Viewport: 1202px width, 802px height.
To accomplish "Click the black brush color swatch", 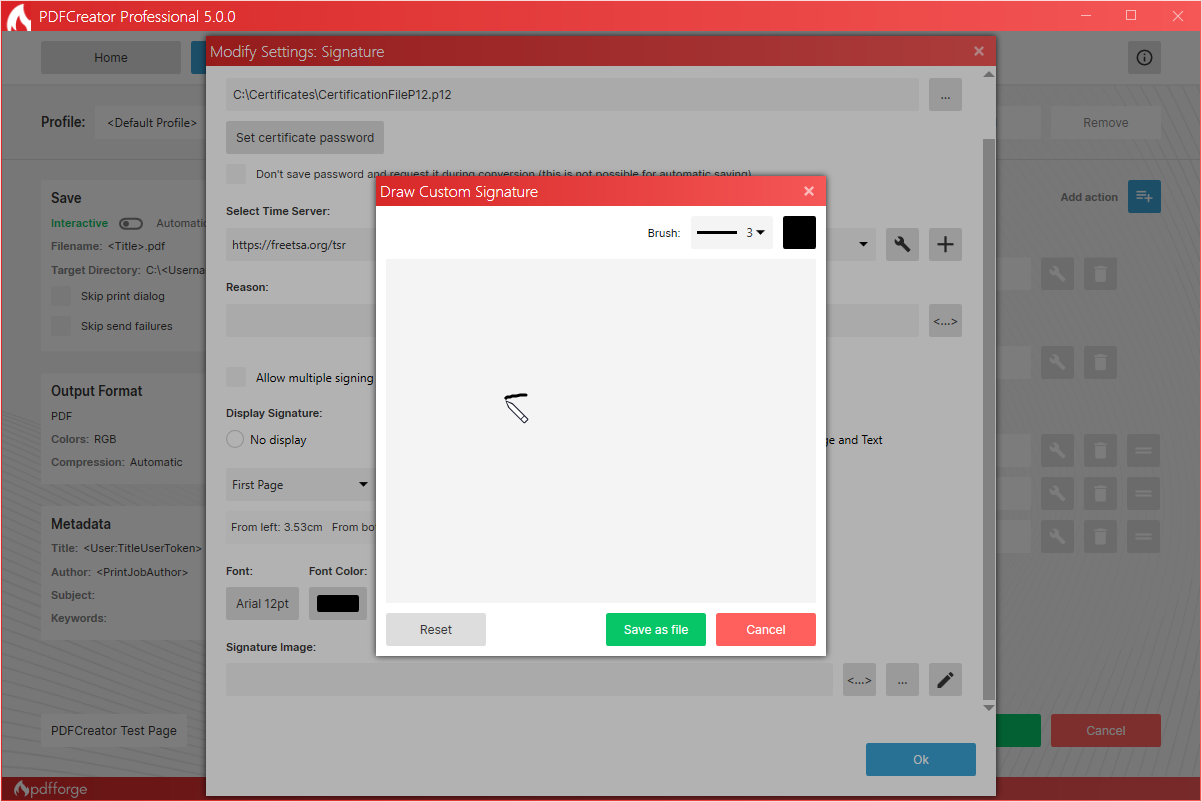I will click(799, 232).
